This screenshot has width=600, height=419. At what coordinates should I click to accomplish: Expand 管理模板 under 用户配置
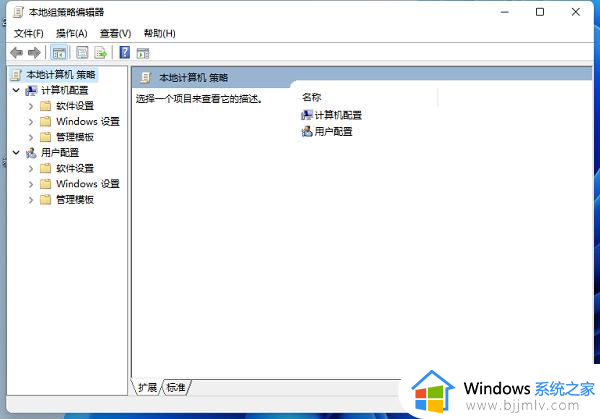point(31,200)
